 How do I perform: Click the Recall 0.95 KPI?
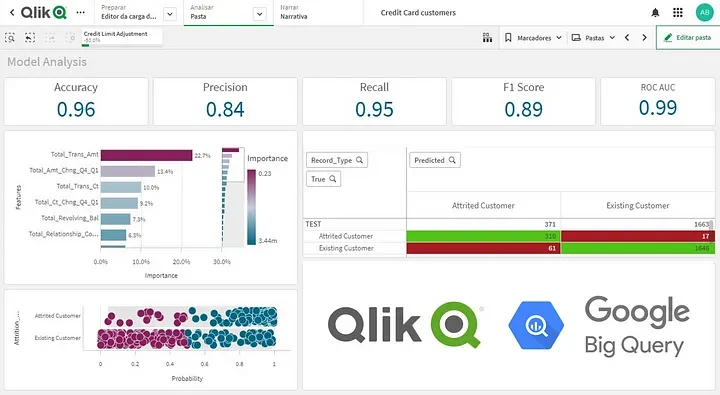tap(374, 101)
